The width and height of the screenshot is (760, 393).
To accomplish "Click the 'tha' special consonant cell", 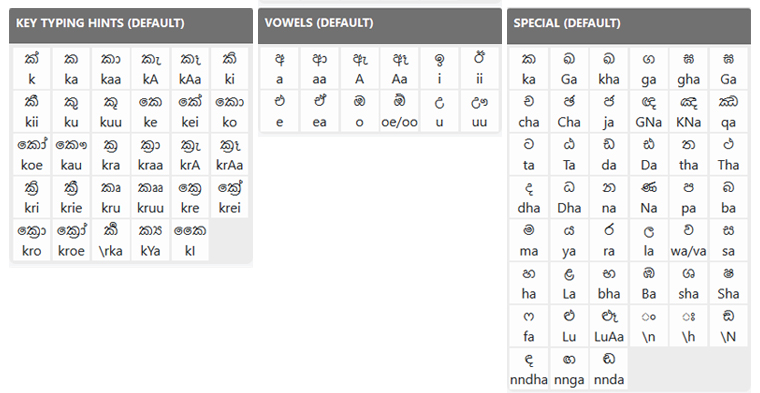I will click(x=689, y=155).
